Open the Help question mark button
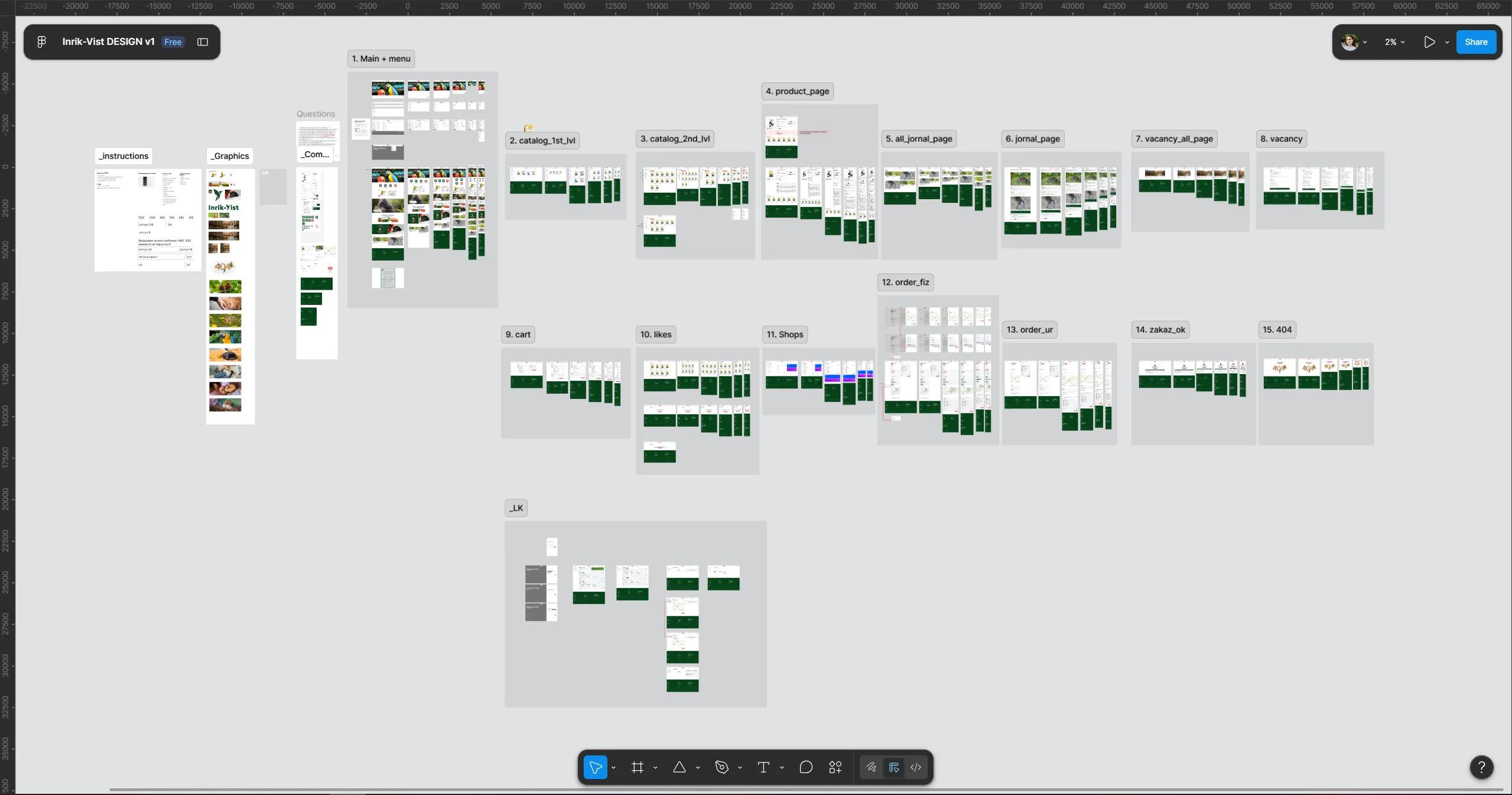The height and width of the screenshot is (795, 1512). tap(1481, 767)
